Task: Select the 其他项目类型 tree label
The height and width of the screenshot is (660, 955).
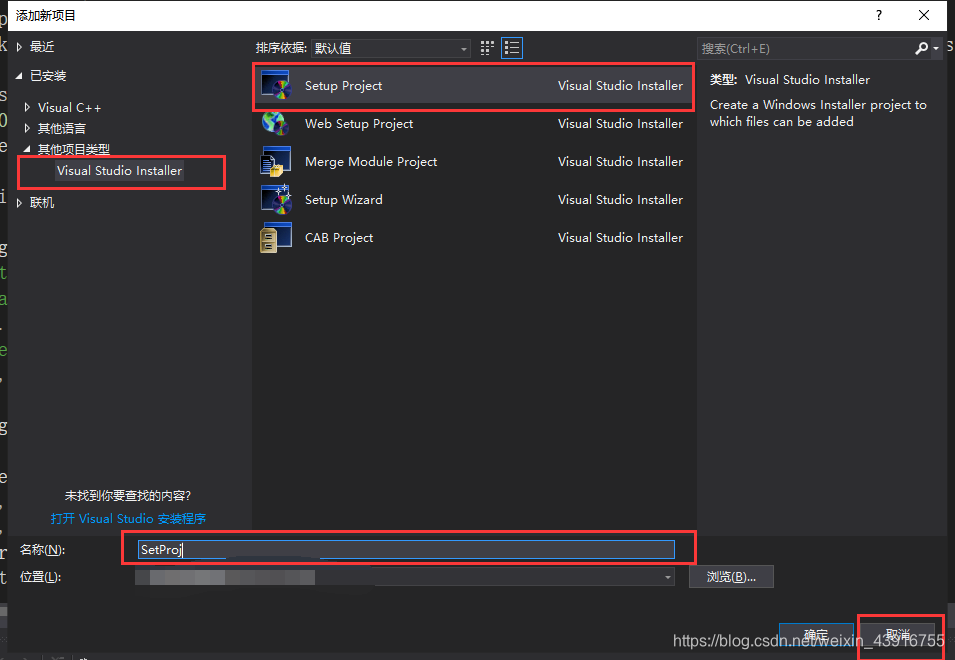Action: (74, 149)
